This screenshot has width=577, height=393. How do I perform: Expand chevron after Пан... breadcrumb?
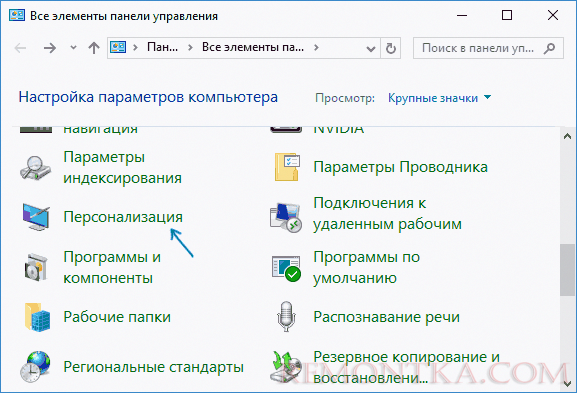pos(190,47)
